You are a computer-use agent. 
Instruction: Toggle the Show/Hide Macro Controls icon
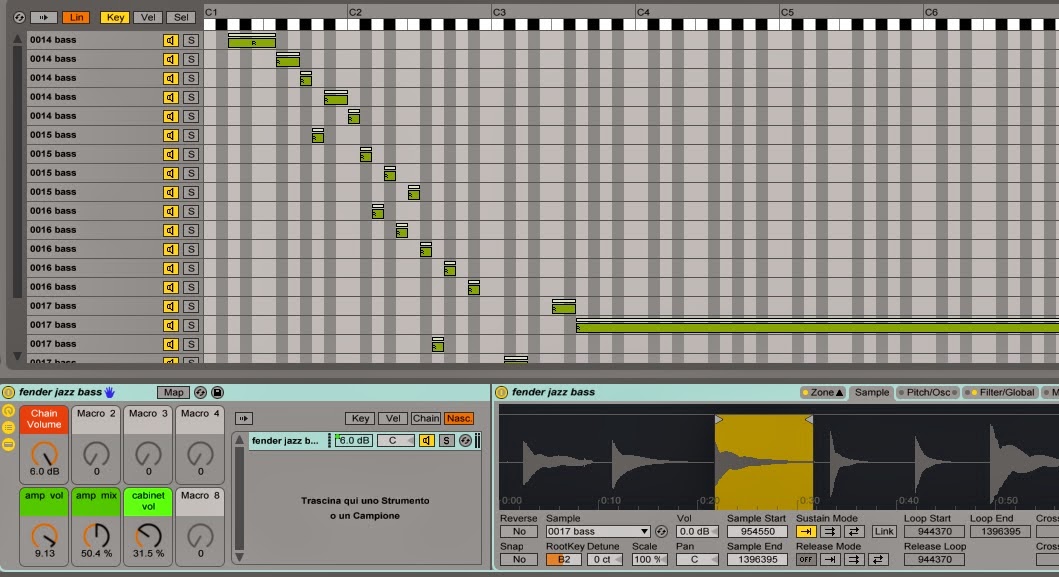click(8, 410)
